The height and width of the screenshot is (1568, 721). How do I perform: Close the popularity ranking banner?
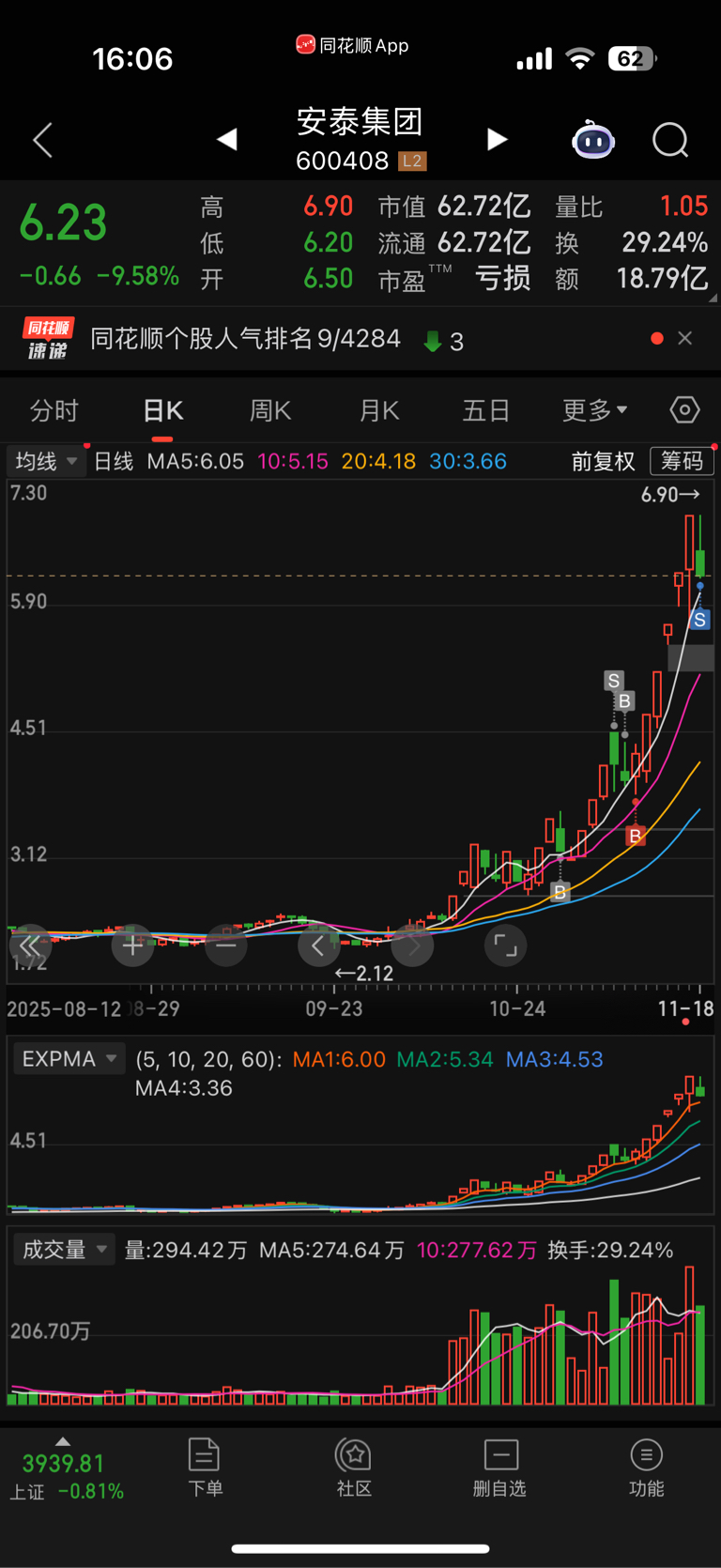(685, 338)
